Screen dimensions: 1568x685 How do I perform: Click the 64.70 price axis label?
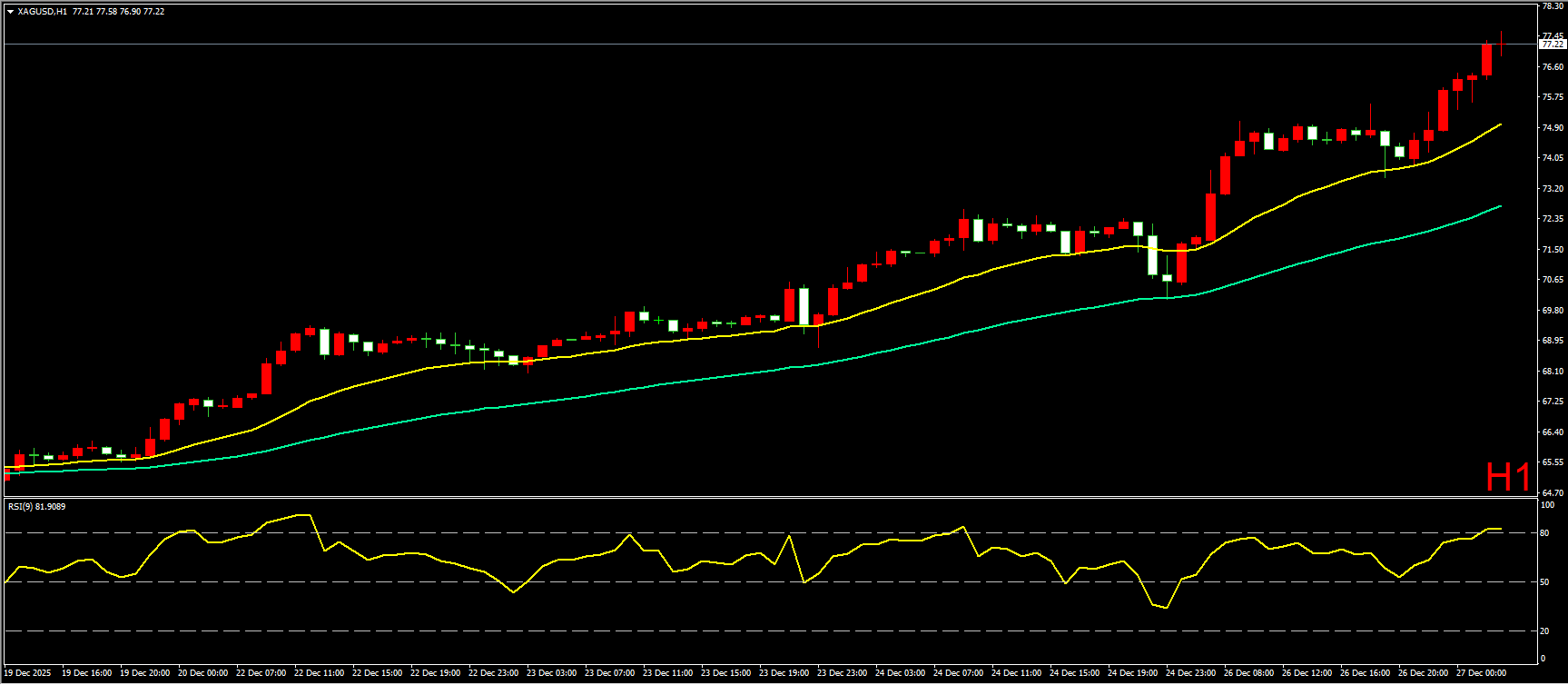pyautogui.click(x=1552, y=492)
